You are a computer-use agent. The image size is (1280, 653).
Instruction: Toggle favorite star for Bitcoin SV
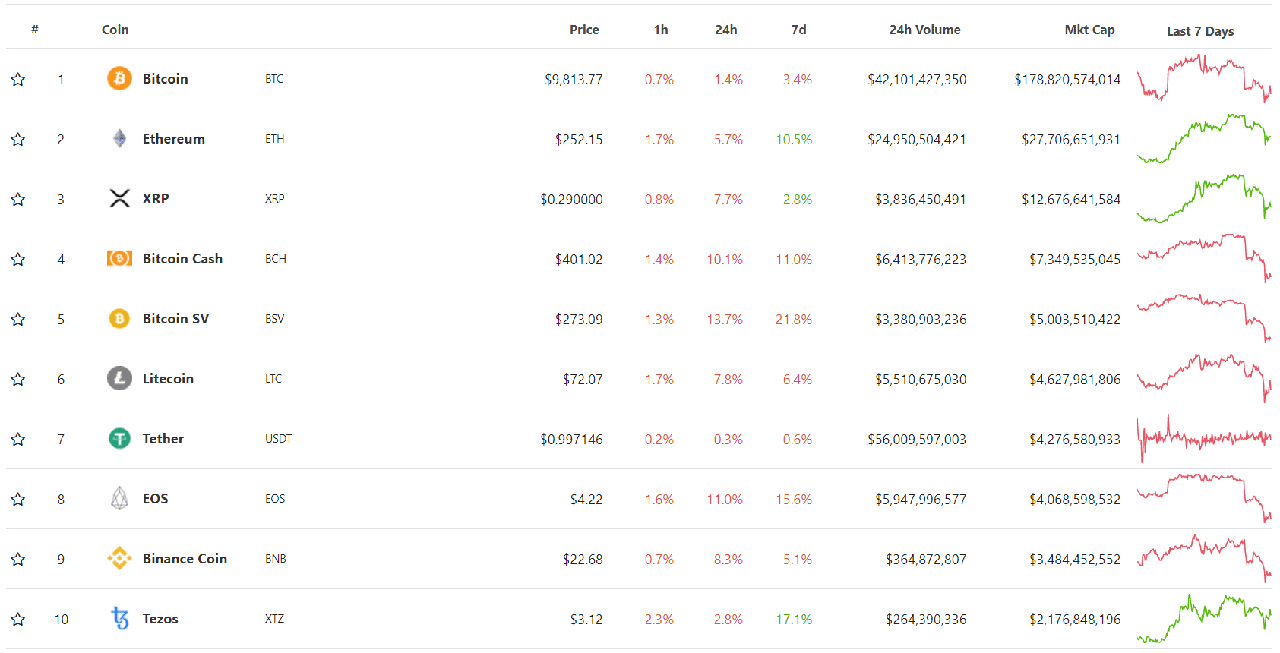click(x=17, y=319)
